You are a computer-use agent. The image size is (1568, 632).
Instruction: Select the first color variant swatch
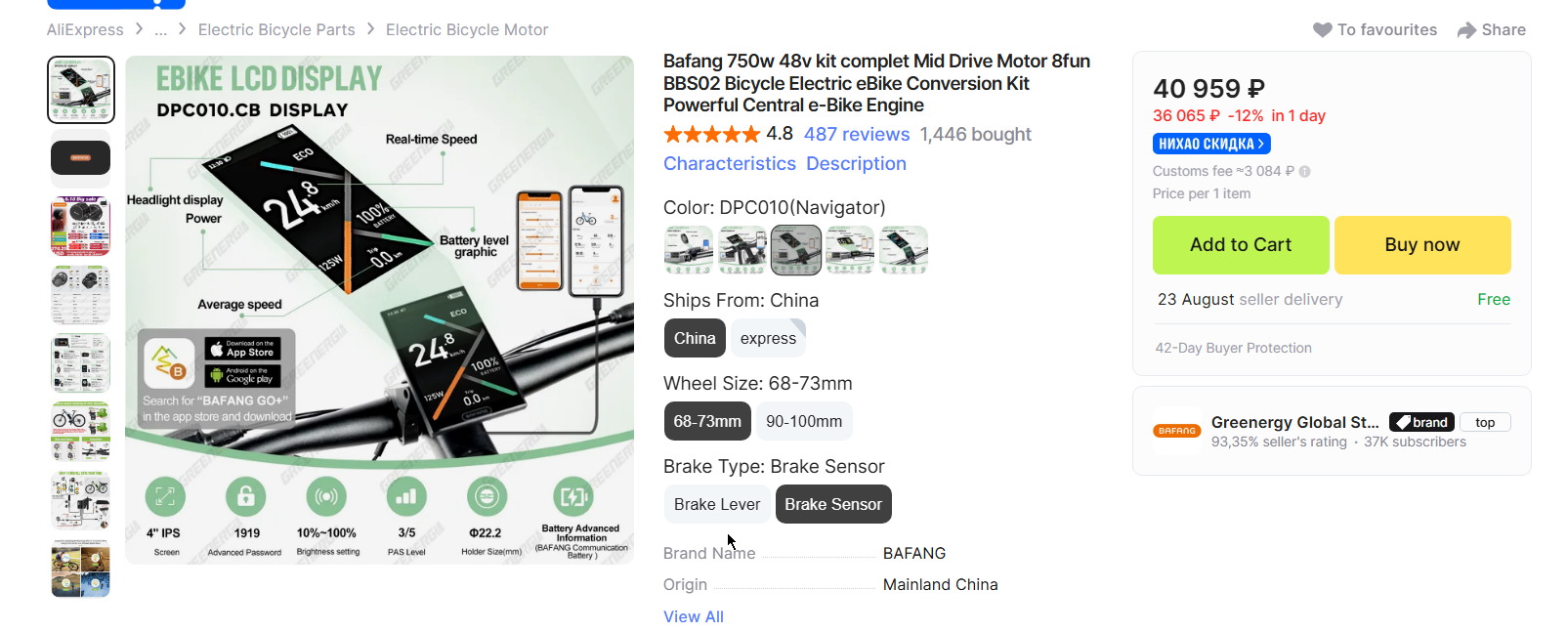pyautogui.click(x=688, y=250)
